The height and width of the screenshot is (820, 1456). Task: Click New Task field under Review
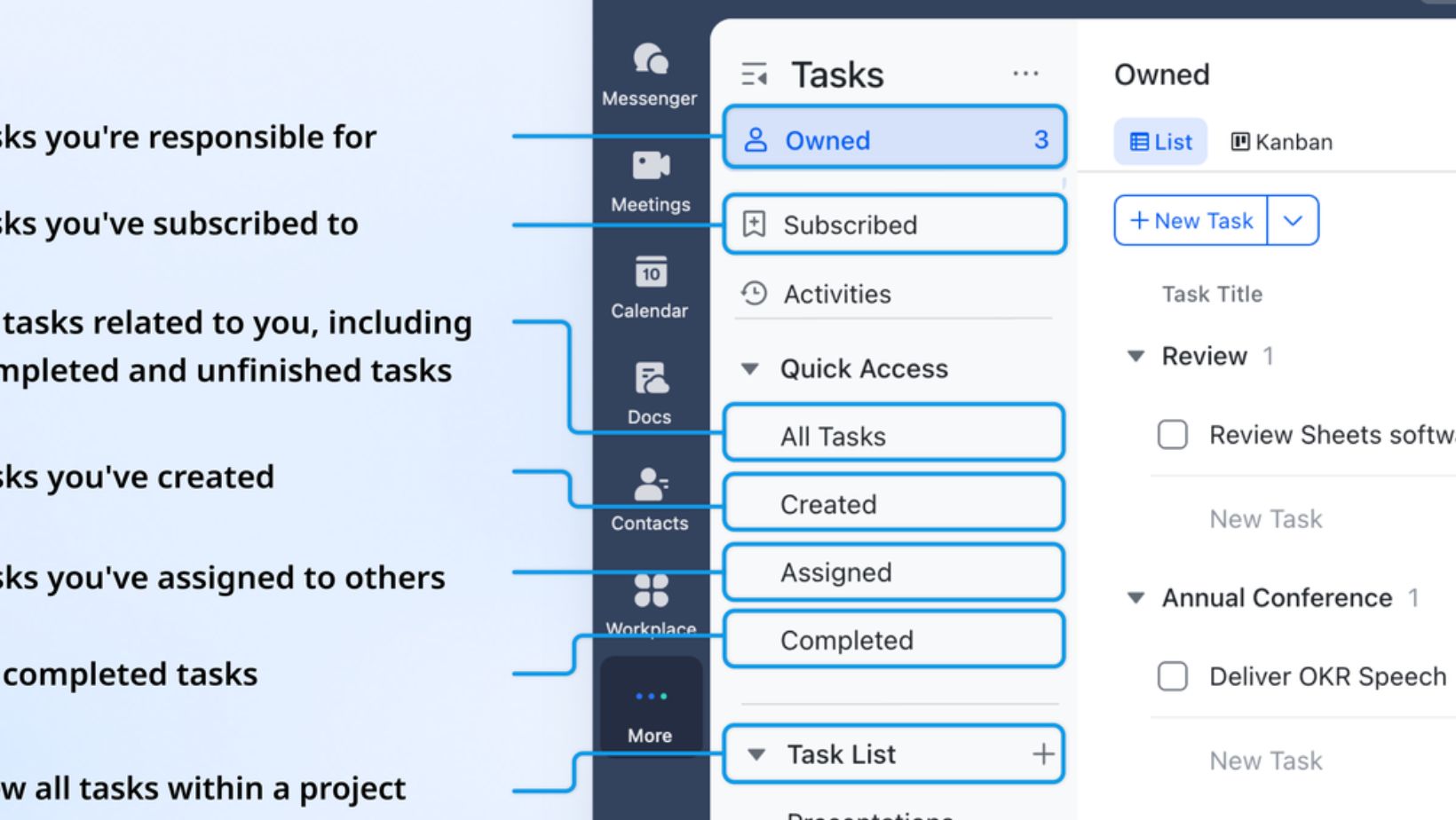point(1265,519)
